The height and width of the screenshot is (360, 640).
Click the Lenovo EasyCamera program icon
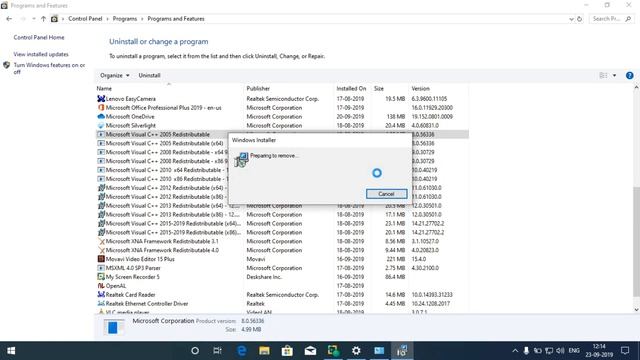point(101,99)
